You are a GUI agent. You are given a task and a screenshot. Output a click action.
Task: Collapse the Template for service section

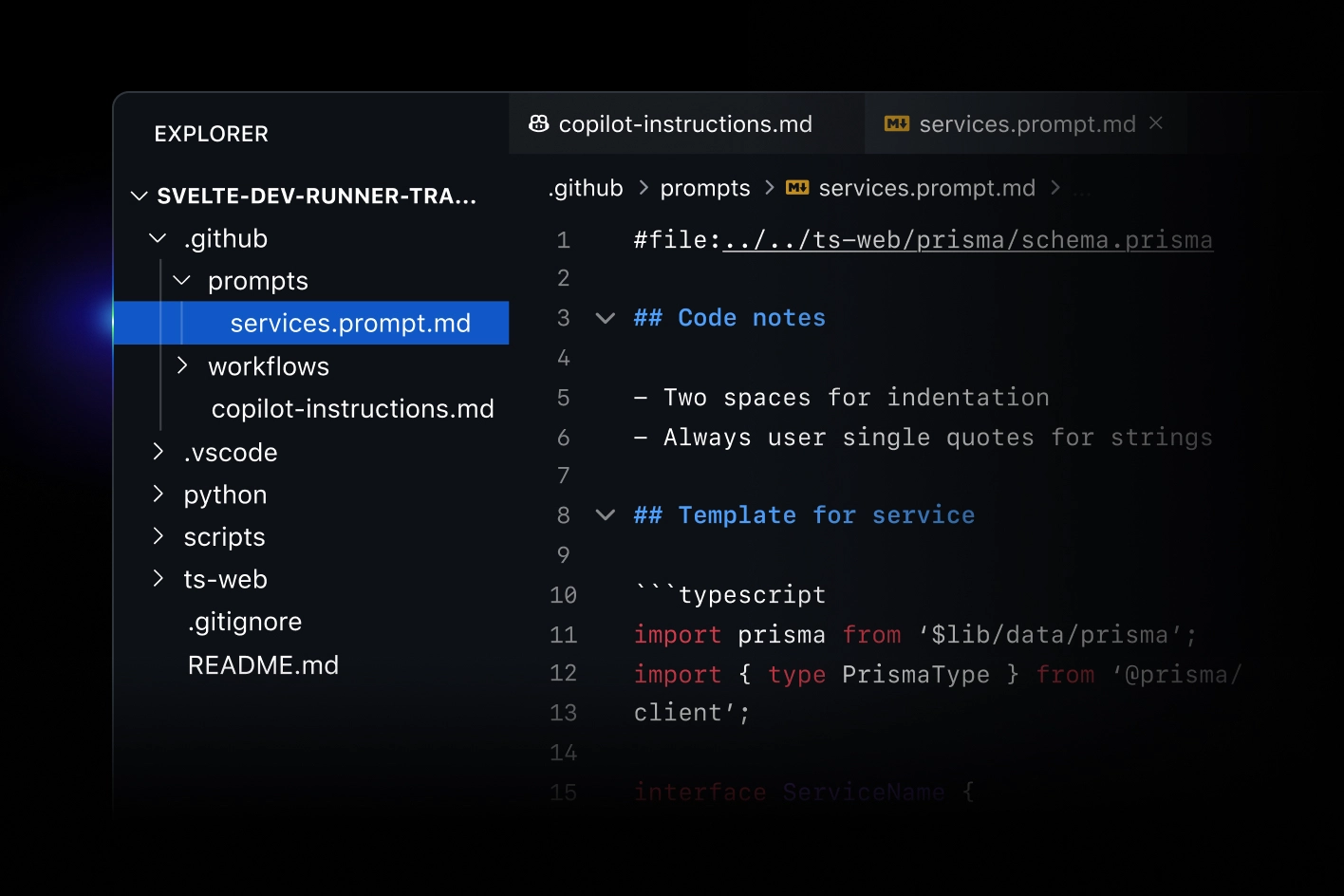(605, 515)
